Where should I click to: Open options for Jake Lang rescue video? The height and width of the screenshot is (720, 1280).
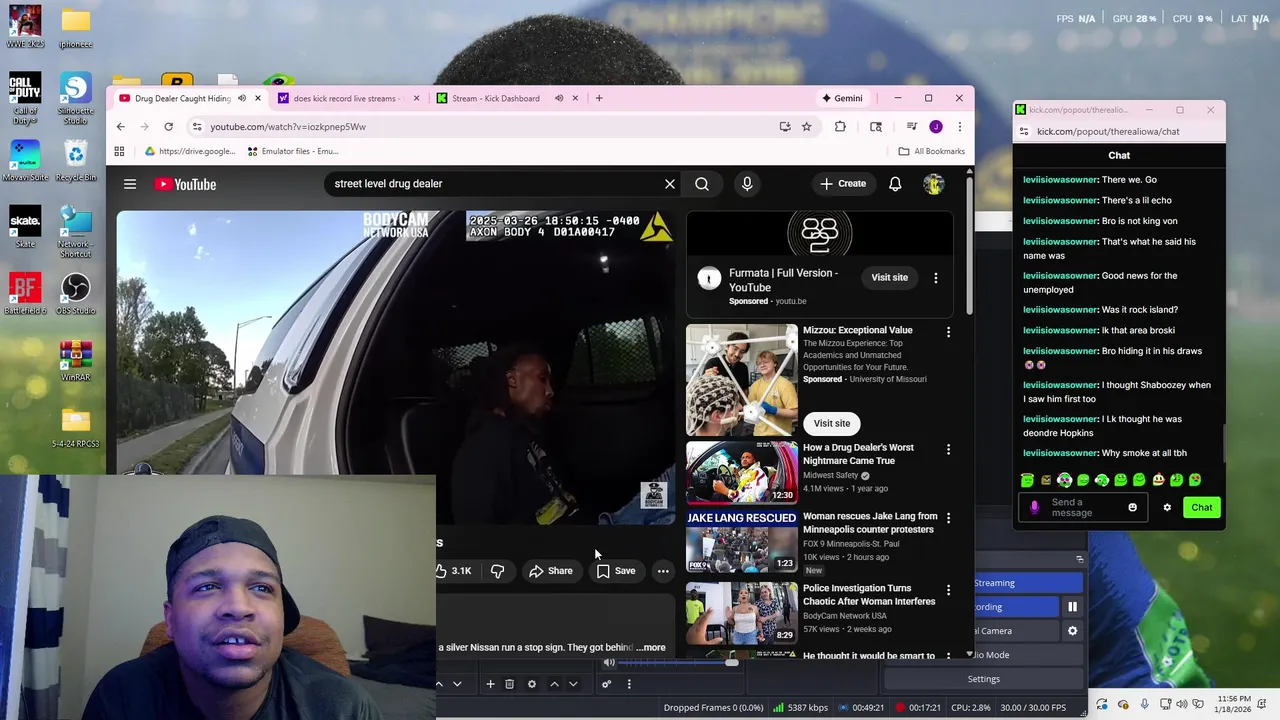pos(948,518)
